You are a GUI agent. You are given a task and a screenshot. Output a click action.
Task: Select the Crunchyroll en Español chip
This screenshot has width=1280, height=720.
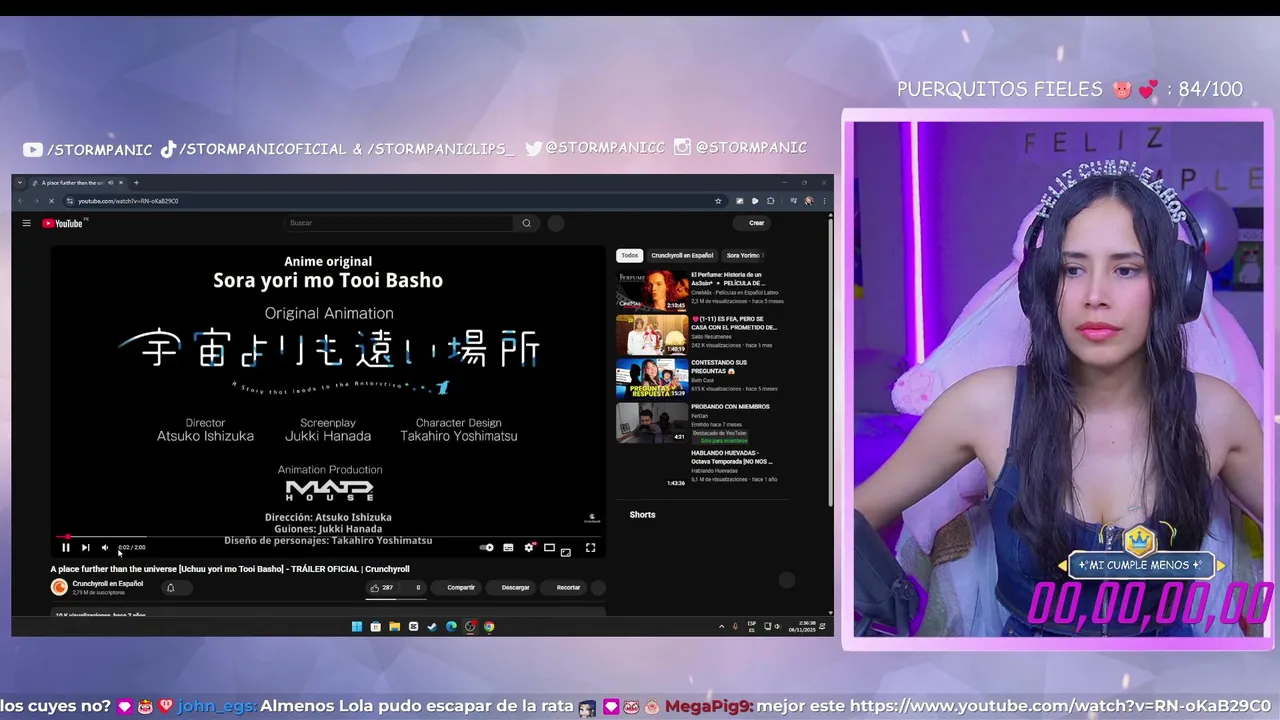click(682, 255)
